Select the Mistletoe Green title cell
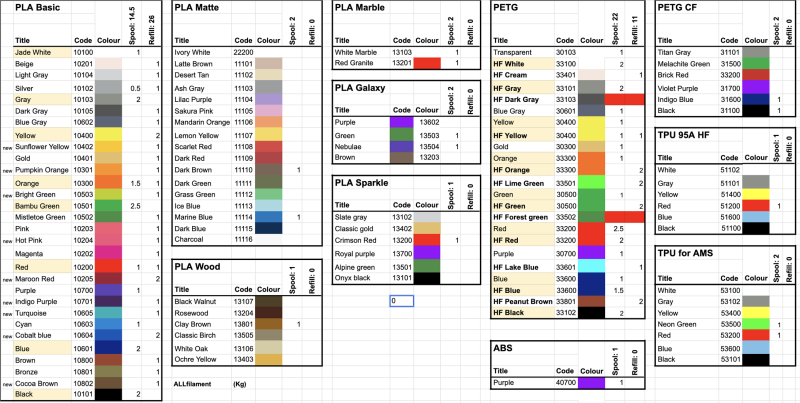Image resolution: width=800 pixels, height=403 pixels. (x=42, y=217)
